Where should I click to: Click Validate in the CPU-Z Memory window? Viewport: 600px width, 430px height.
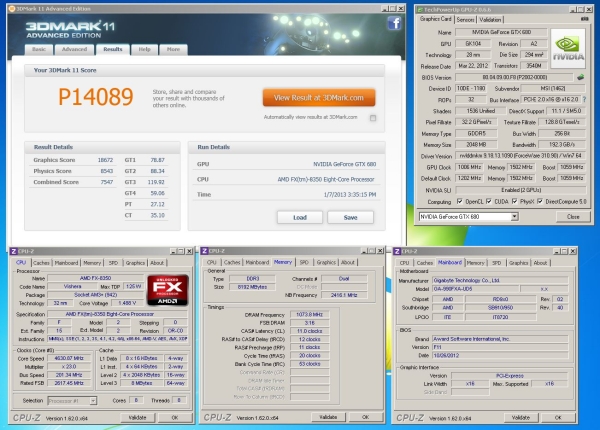click(x=328, y=417)
